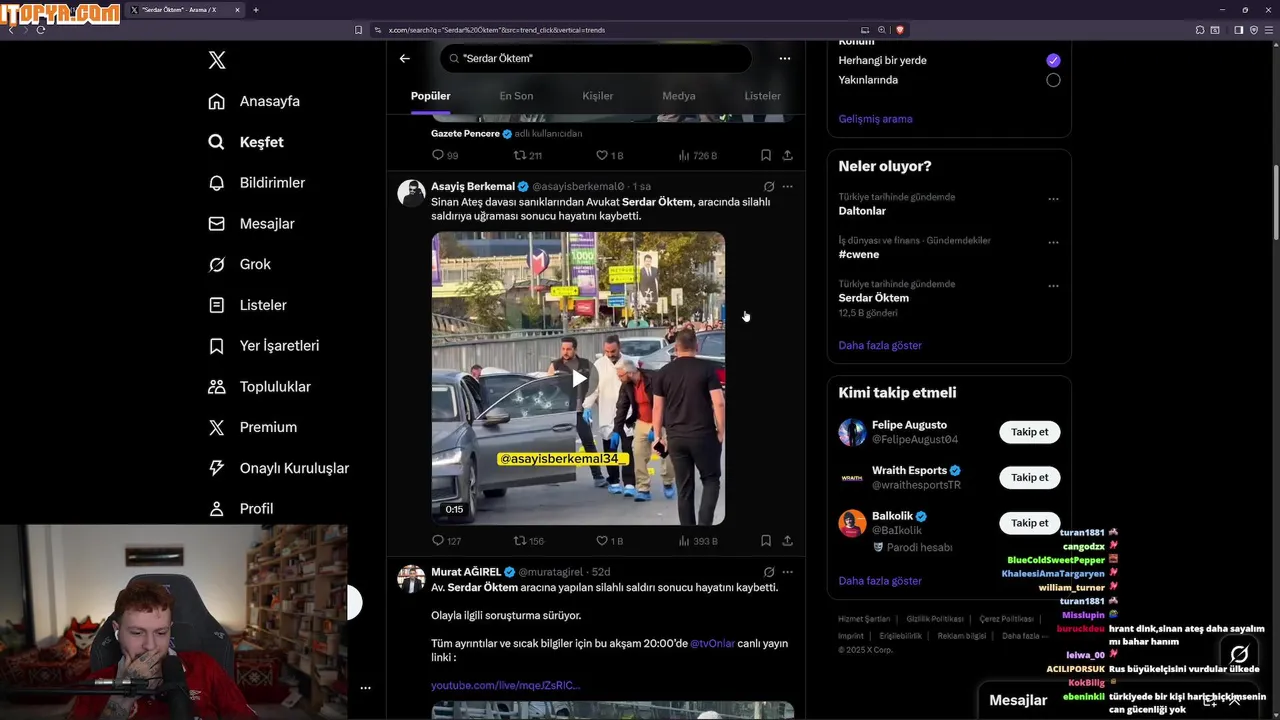The height and width of the screenshot is (720, 1280).
Task: Open the @tvOnlar mention link
Action: (x=713, y=643)
